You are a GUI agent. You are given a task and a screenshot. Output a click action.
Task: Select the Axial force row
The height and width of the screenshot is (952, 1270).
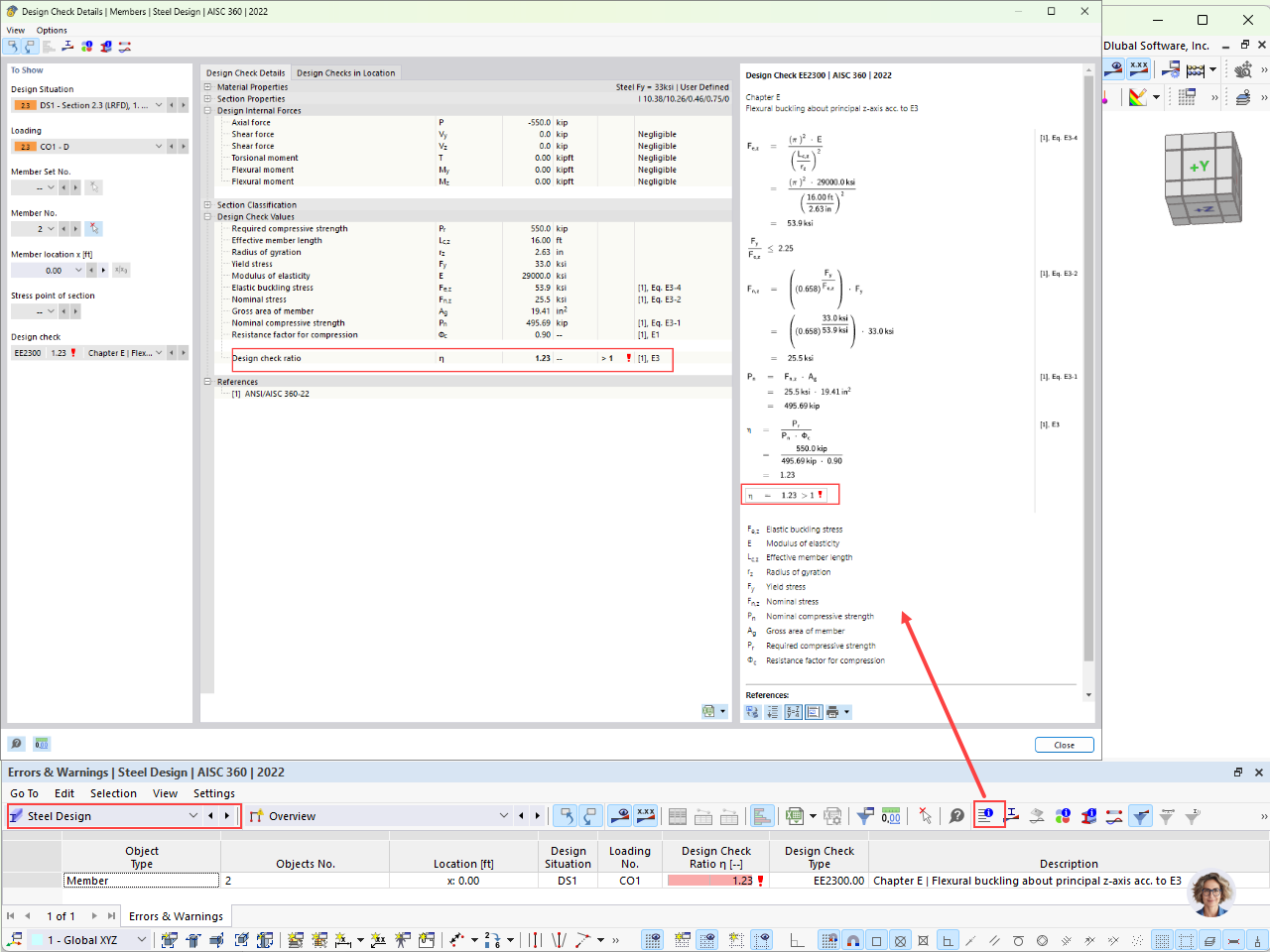click(x=471, y=123)
